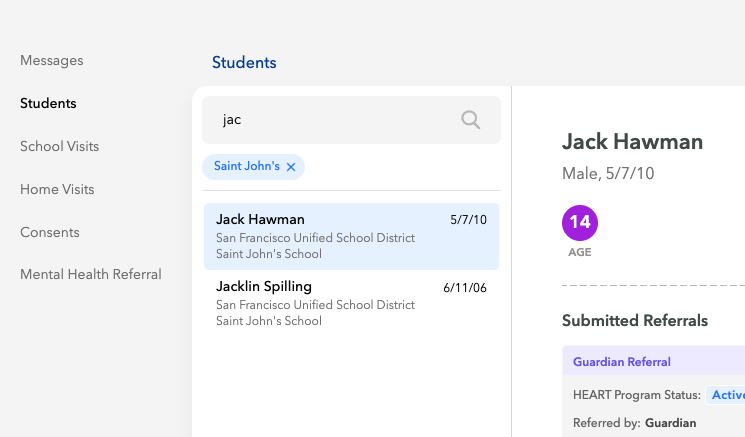Click the blue Students page header
The image size is (745, 437).
244,63
